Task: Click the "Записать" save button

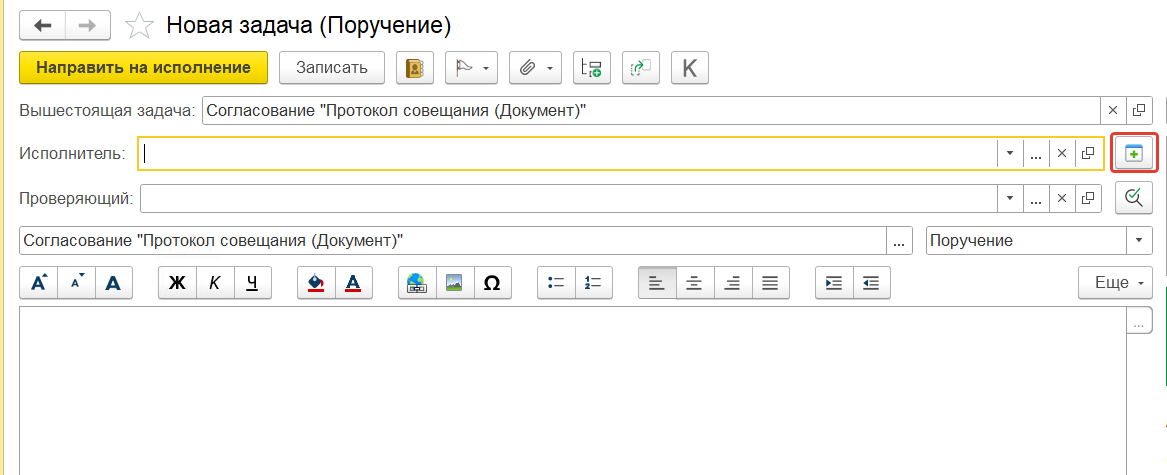Action: point(331,67)
